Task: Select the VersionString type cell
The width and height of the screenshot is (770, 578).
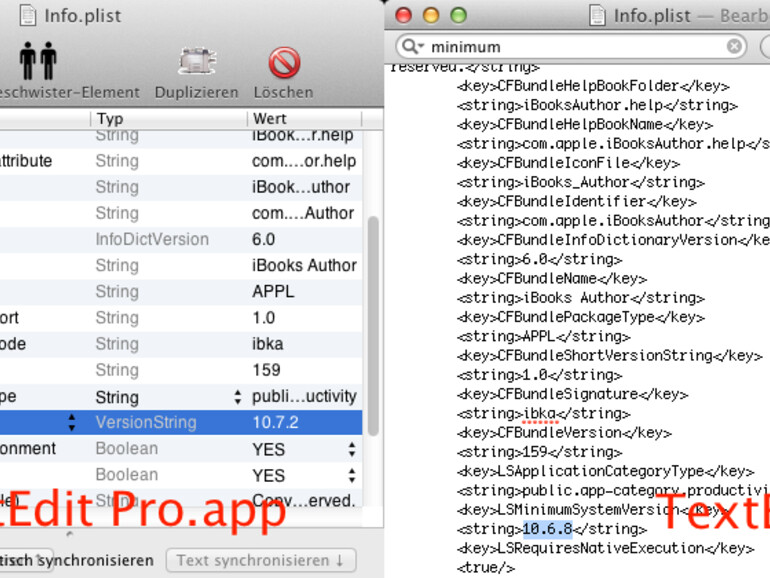Action: coord(146,423)
